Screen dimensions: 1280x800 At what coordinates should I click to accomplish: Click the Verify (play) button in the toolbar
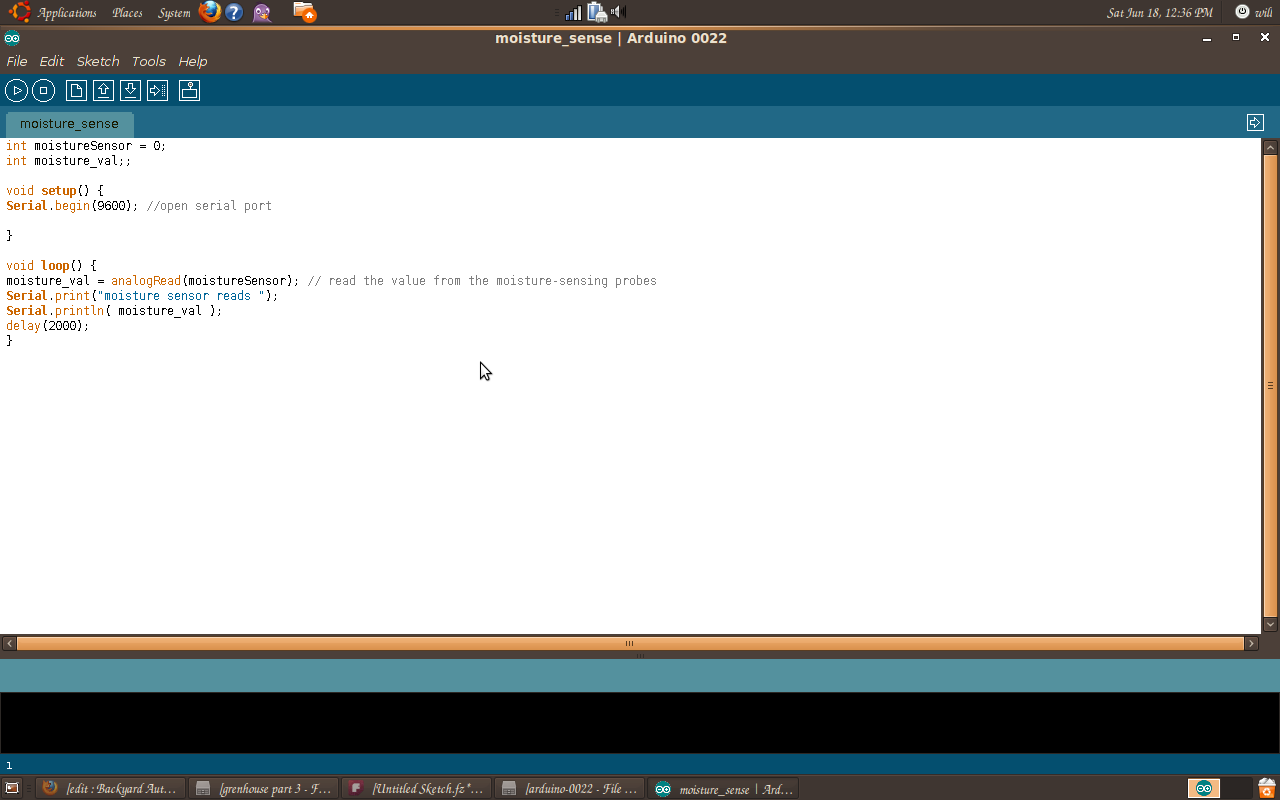(17, 91)
